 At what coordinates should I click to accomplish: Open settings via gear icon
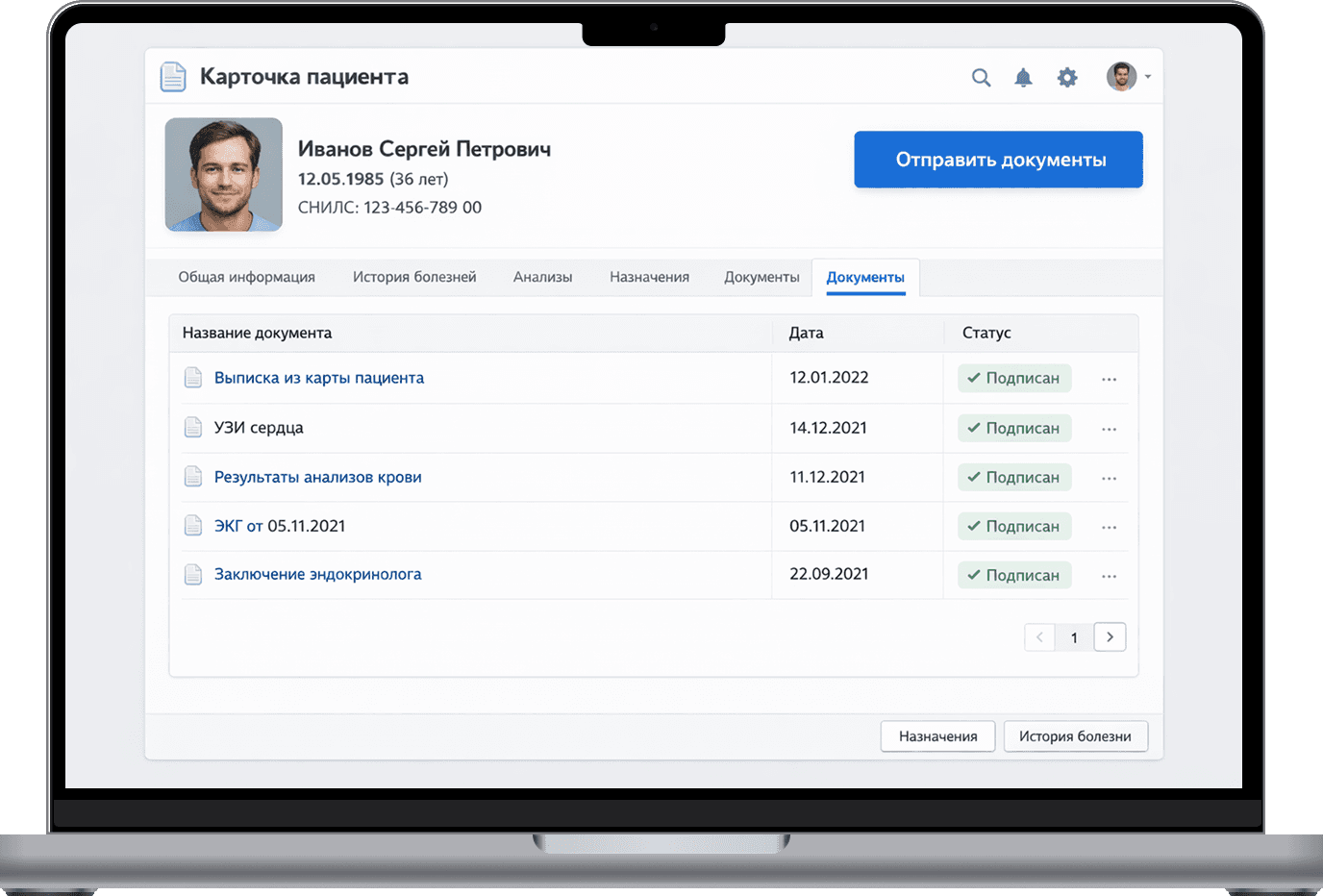coord(1067,78)
